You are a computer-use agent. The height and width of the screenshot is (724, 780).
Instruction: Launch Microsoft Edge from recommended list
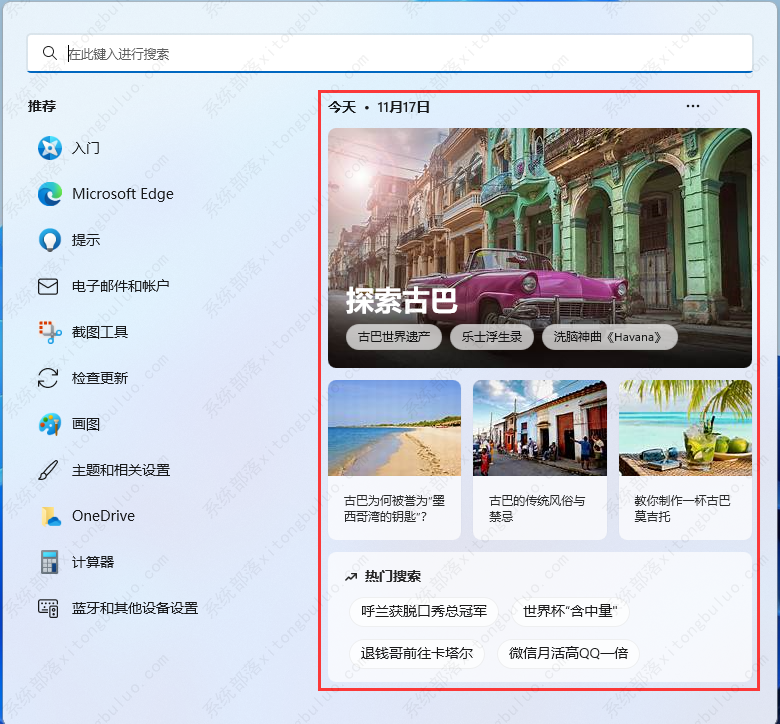(x=49, y=194)
